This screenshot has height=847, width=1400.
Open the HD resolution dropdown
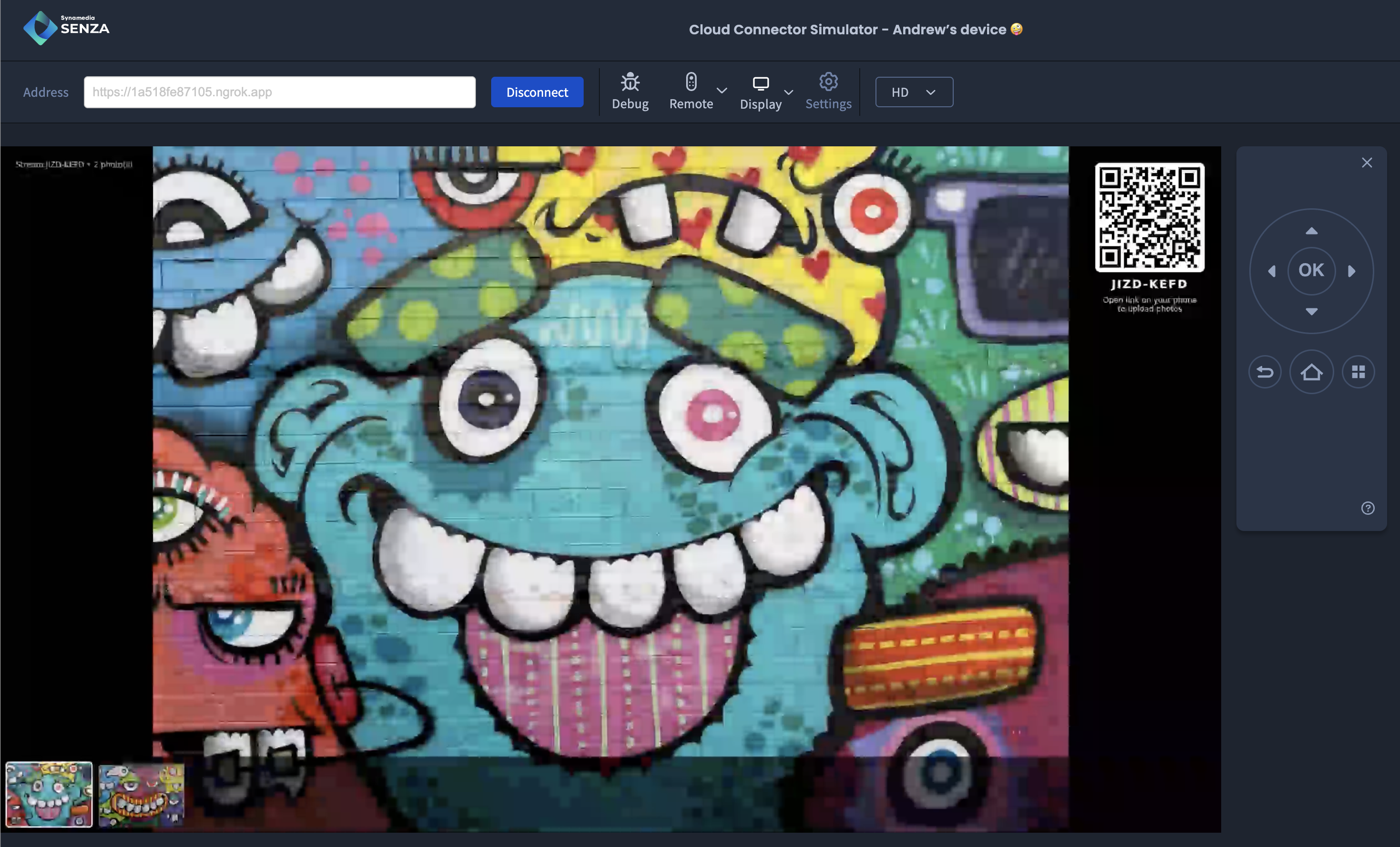point(914,92)
